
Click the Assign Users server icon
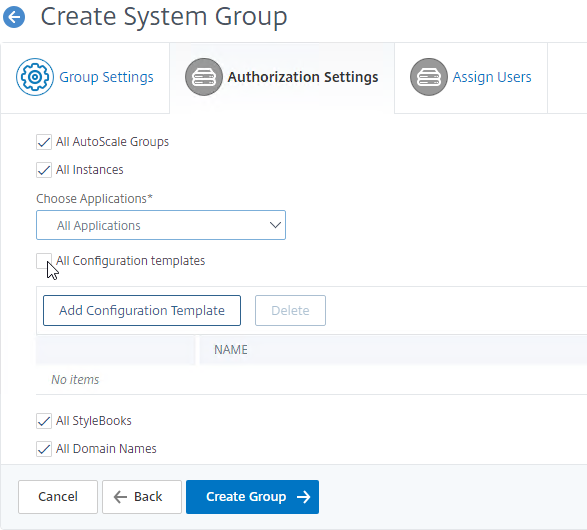[429, 77]
